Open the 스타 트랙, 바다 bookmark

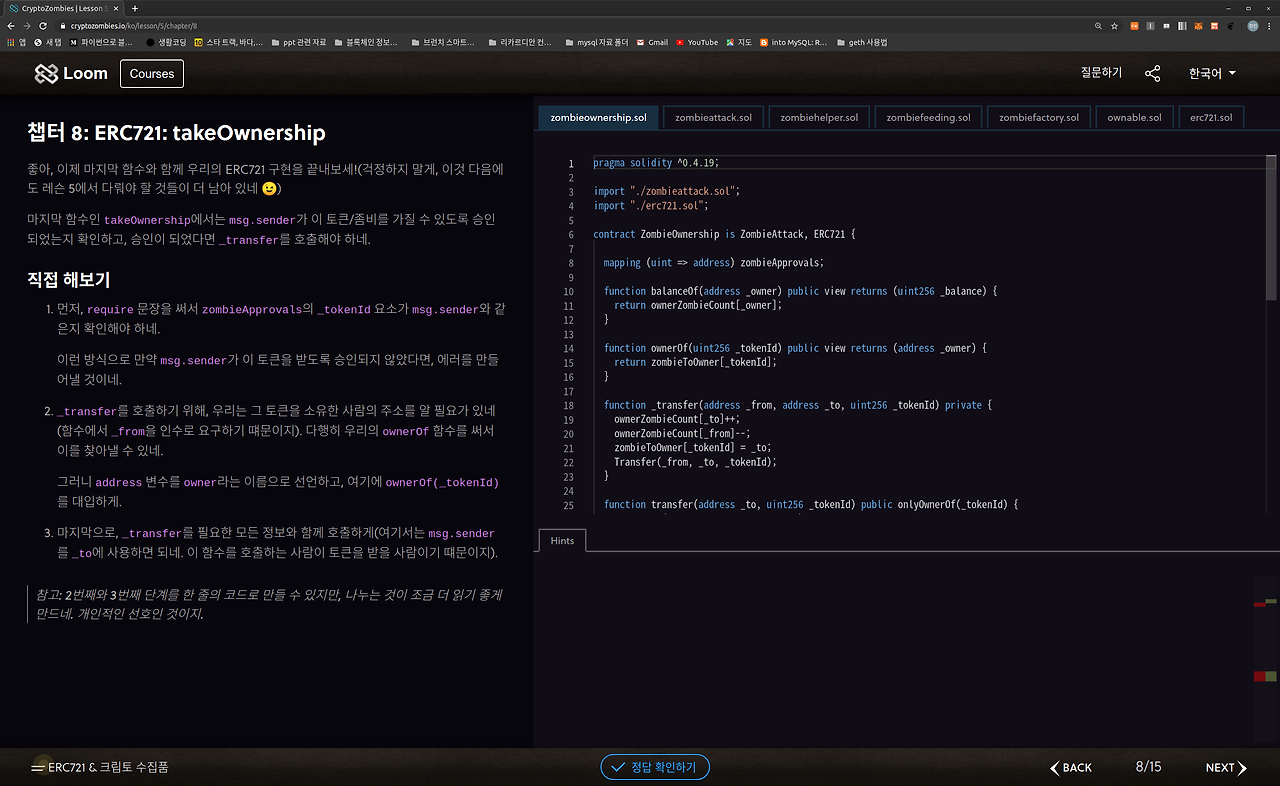[229, 42]
